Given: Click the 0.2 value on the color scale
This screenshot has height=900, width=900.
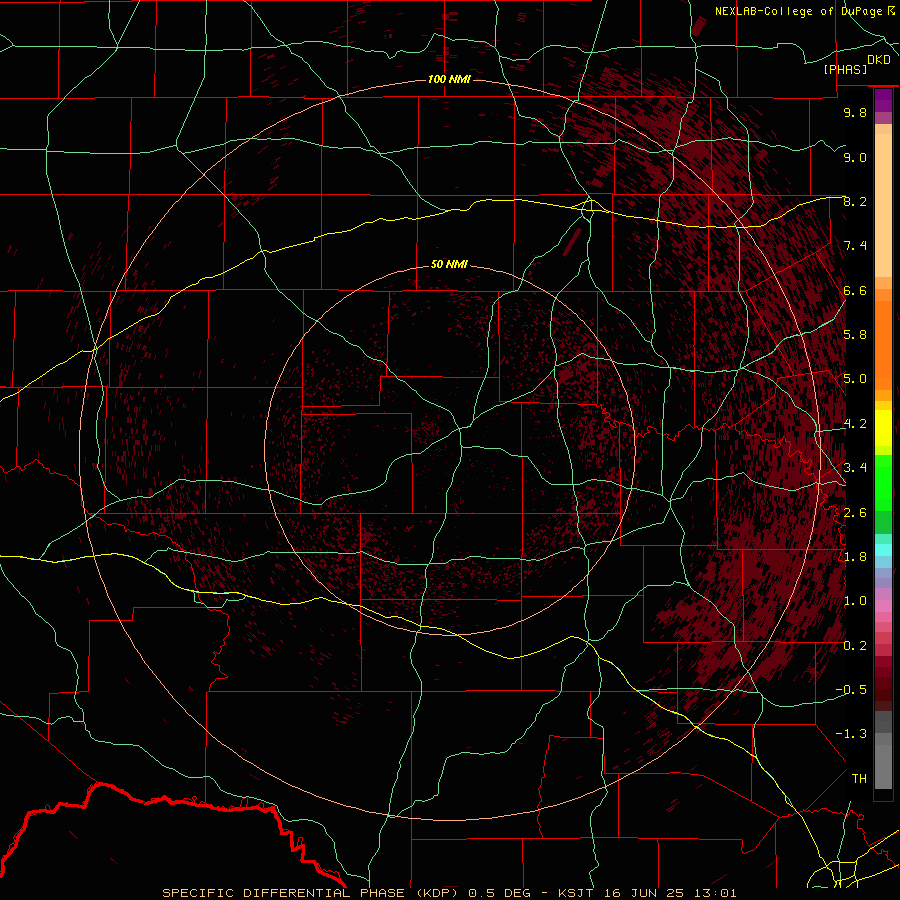Looking at the screenshot, I should tap(855, 646).
